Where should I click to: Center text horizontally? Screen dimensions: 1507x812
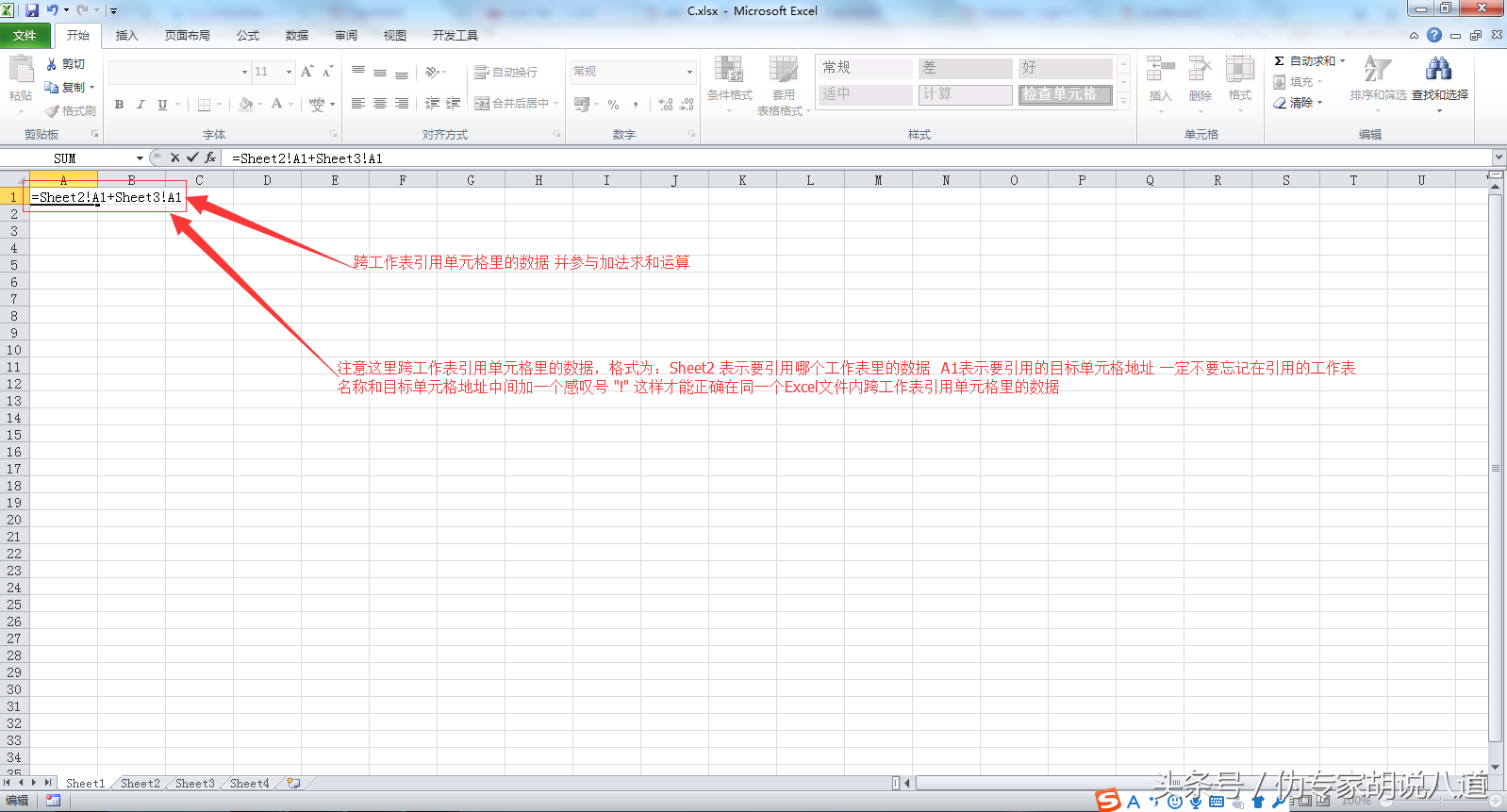coord(380,104)
